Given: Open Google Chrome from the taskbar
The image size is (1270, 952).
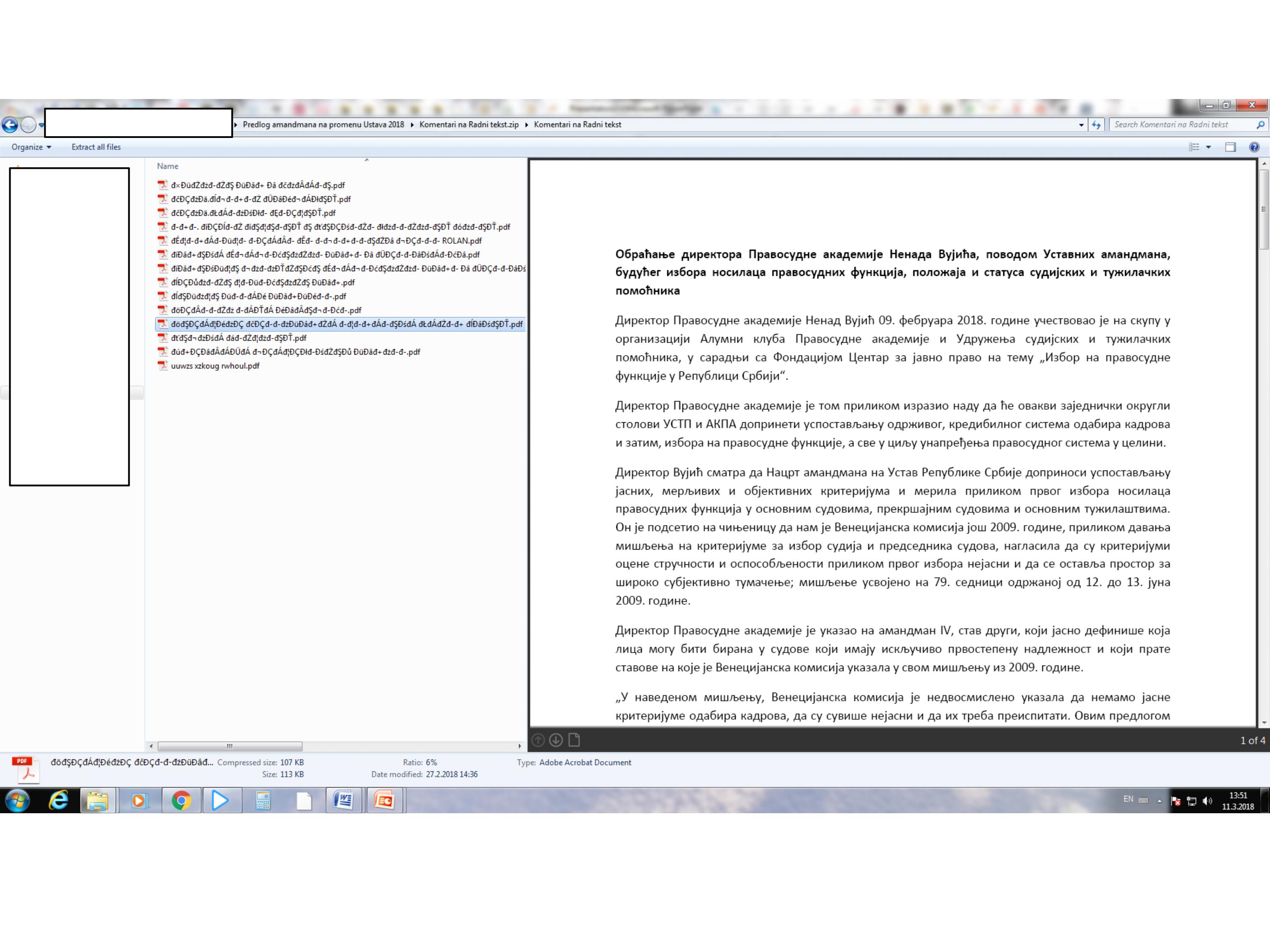Looking at the screenshot, I should [x=182, y=800].
